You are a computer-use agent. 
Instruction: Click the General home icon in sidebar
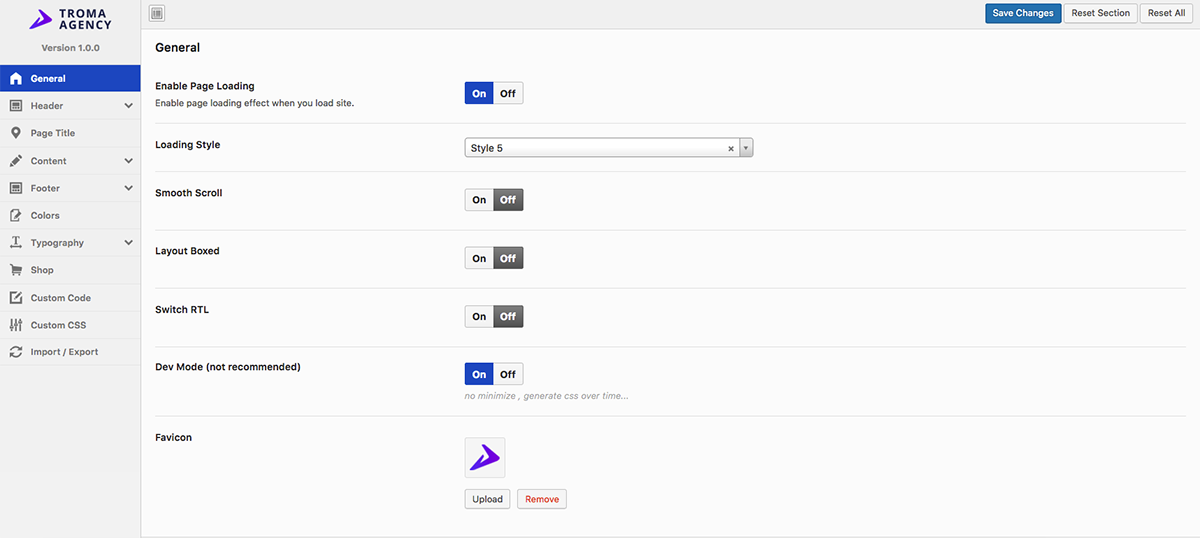click(x=15, y=78)
